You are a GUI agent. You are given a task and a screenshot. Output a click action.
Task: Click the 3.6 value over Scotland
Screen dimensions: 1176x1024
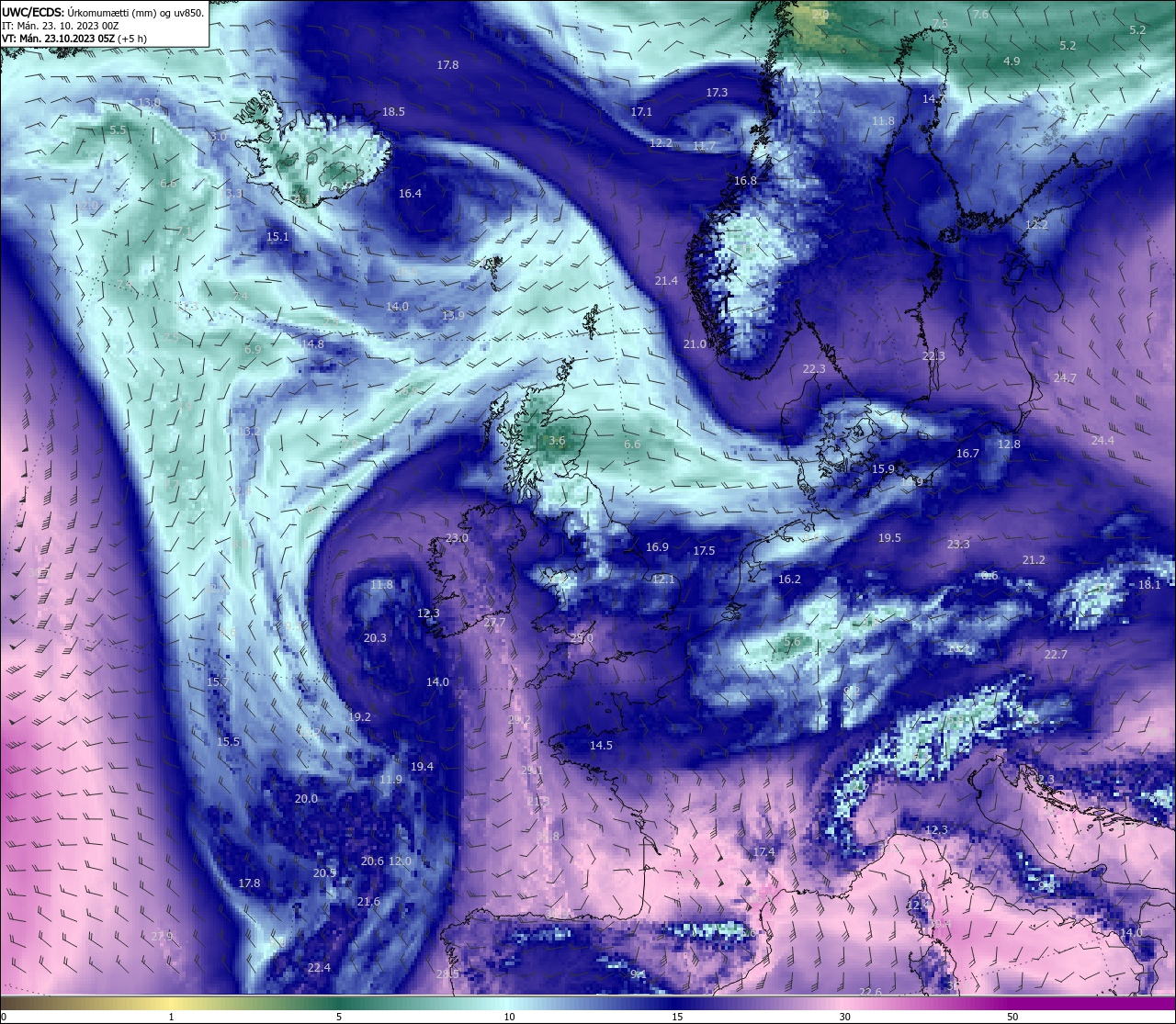tap(557, 440)
